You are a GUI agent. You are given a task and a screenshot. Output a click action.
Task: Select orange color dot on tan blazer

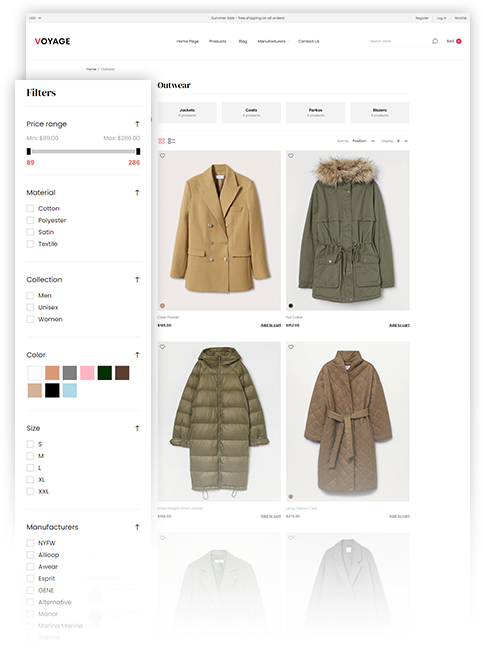(162, 306)
